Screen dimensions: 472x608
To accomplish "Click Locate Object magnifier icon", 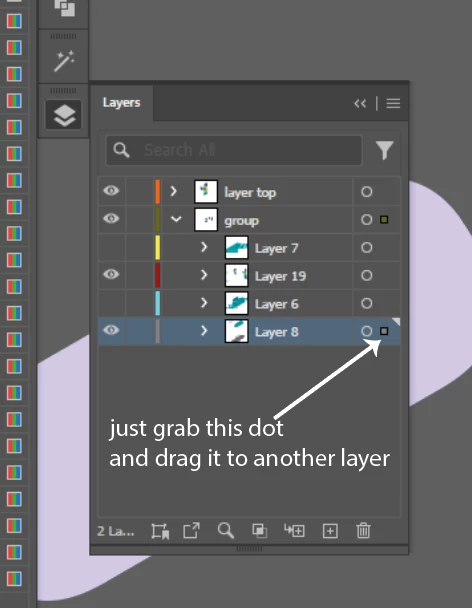I will point(225,530).
